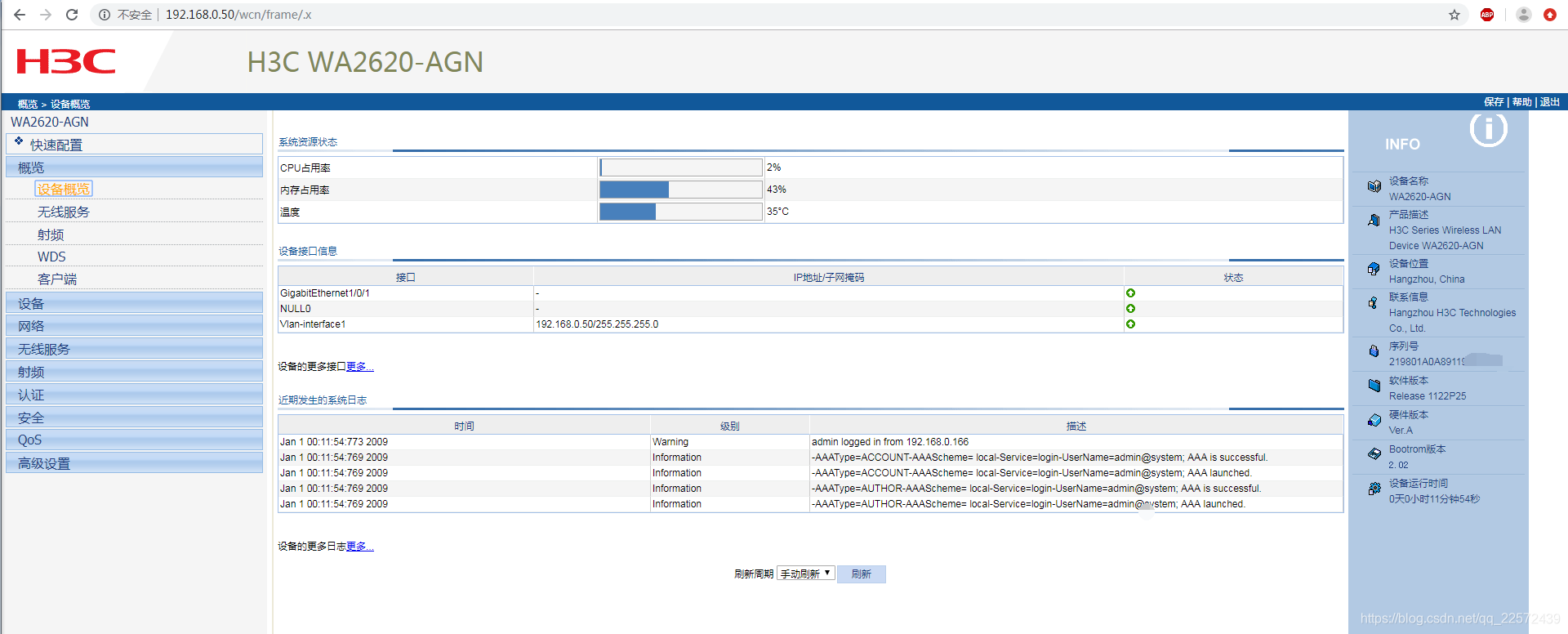The height and width of the screenshot is (634, 1568).
Task: Open 快速配置 quick setup
Action: point(56,145)
